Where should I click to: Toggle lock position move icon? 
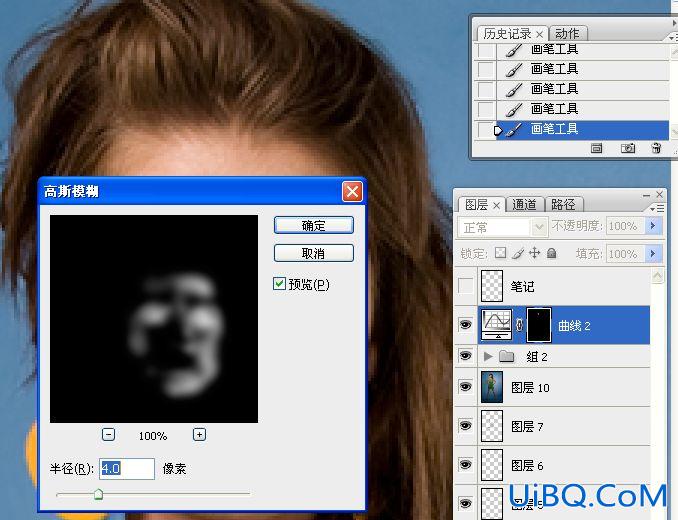534,253
